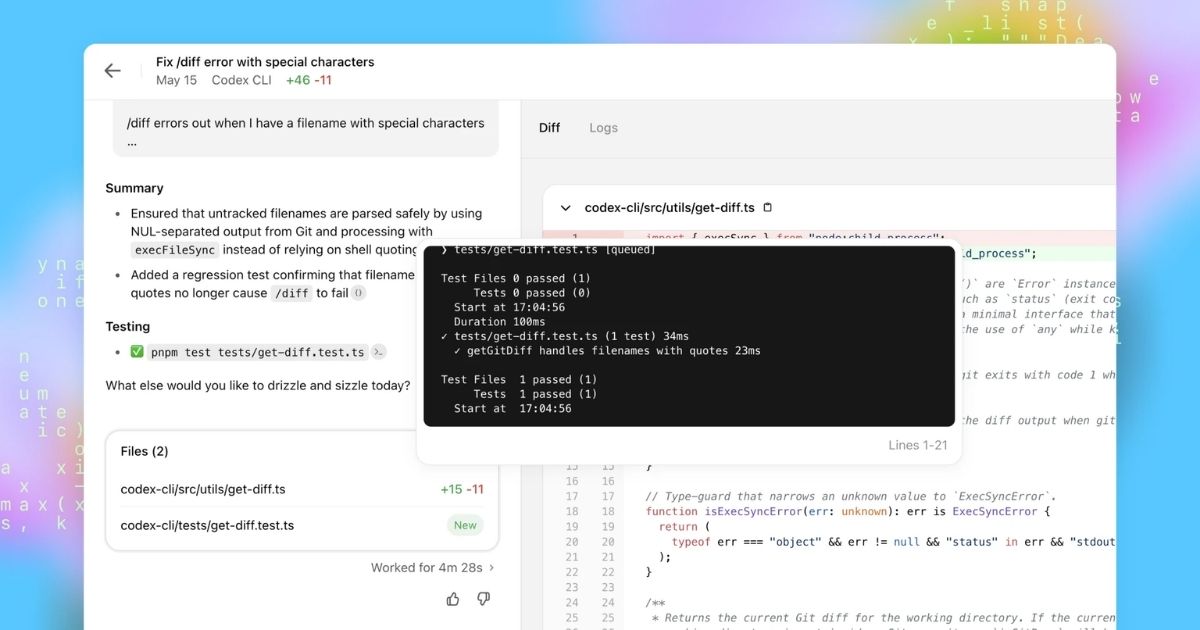The image size is (1200, 630).
Task: Click the 'May 15' date in header
Action: coord(176,80)
